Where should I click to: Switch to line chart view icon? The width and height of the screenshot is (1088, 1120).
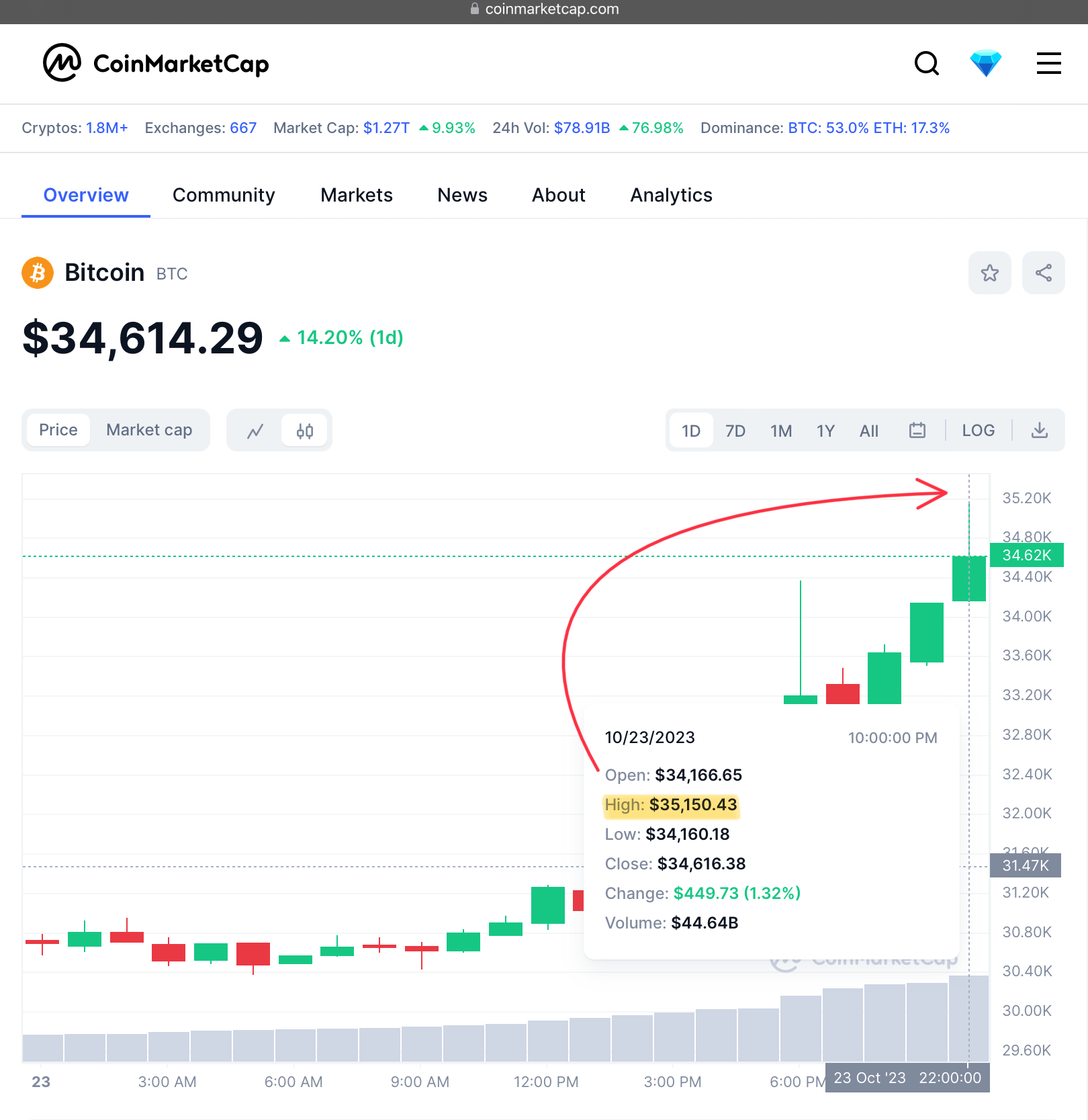point(255,431)
